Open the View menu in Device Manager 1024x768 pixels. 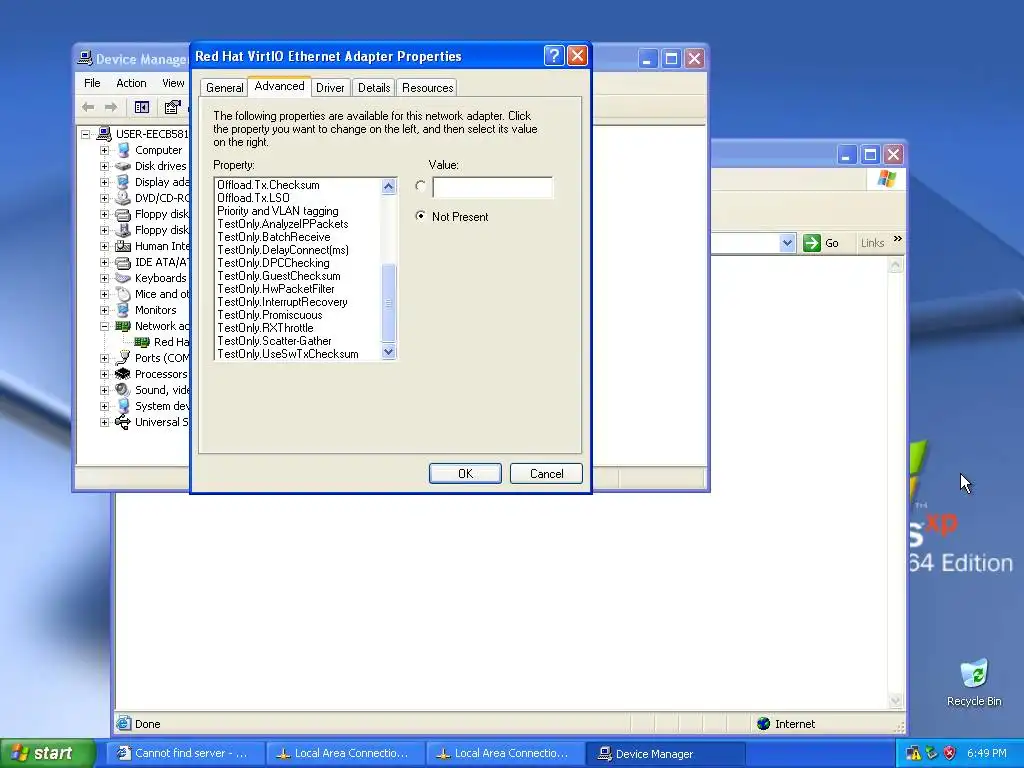point(173,83)
